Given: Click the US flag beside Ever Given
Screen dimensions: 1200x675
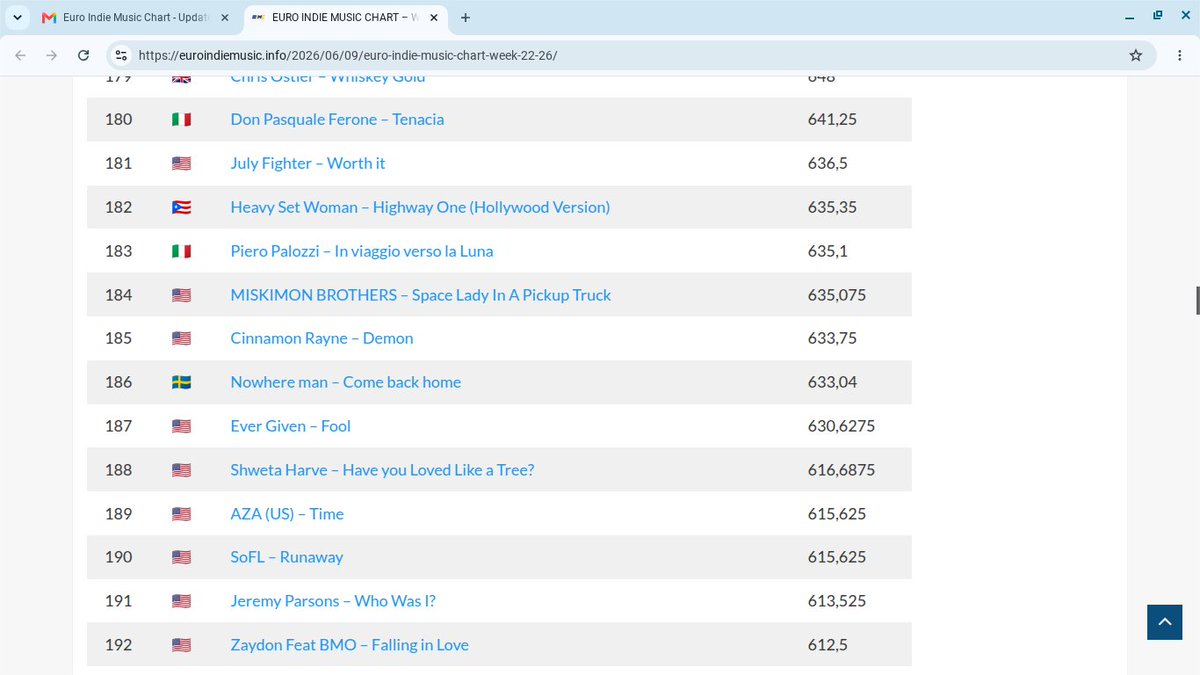Looking at the screenshot, I should [x=181, y=427].
